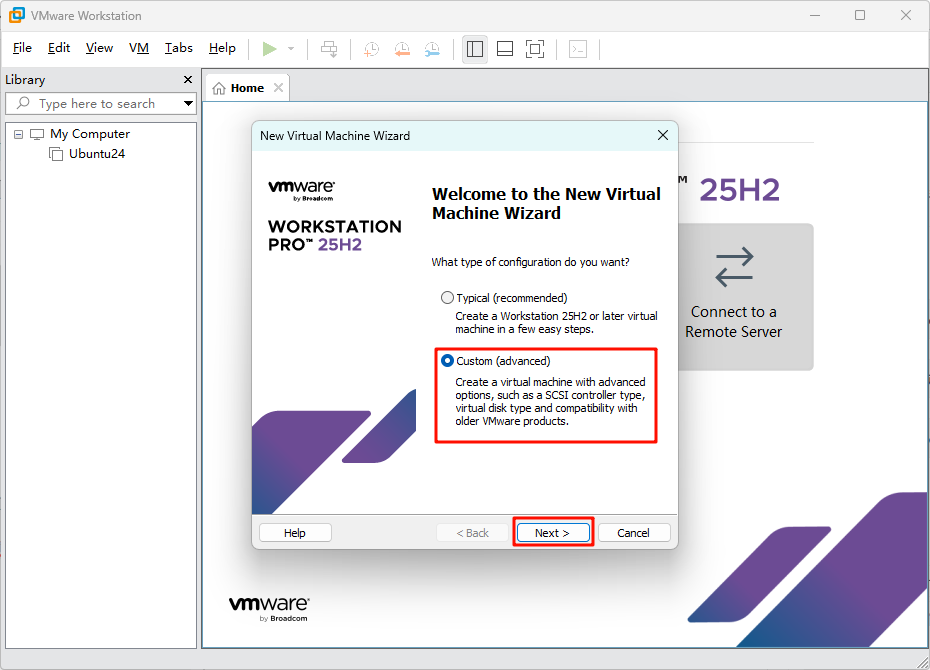Open the VM menu
The width and height of the screenshot is (930, 670).
pyautogui.click(x=139, y=48)
